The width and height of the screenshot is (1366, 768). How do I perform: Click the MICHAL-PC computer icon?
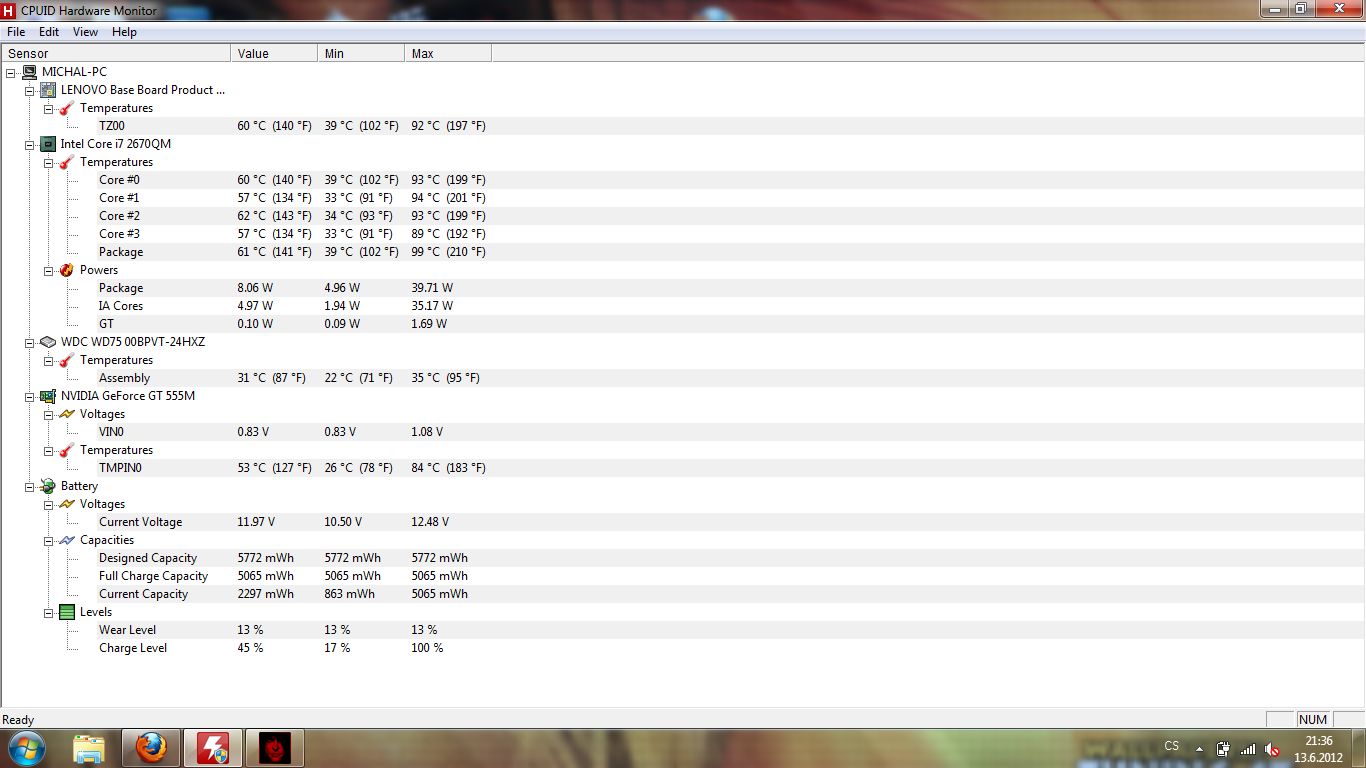29,72
